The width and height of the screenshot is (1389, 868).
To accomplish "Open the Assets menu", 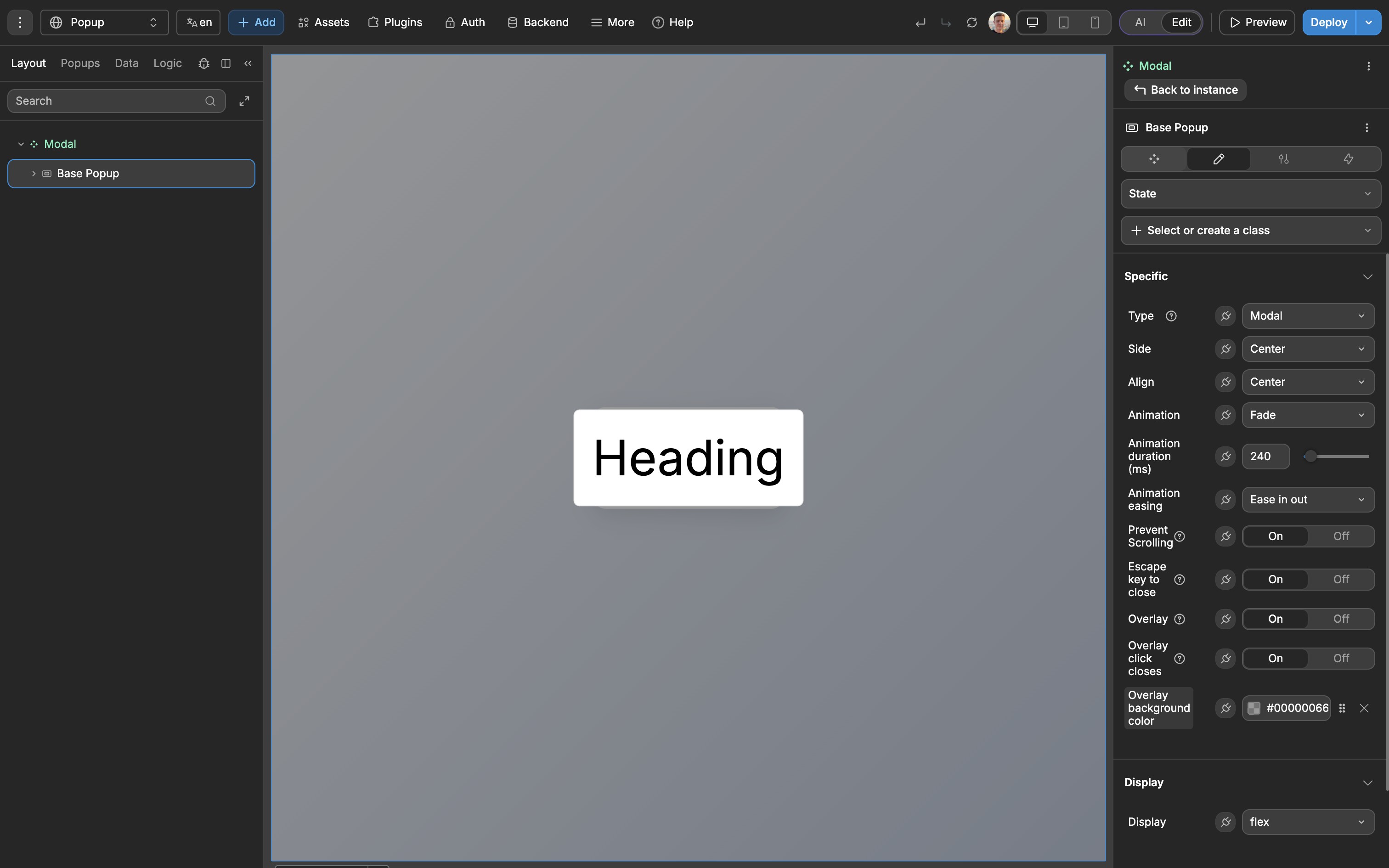I will tap(324, 23).
